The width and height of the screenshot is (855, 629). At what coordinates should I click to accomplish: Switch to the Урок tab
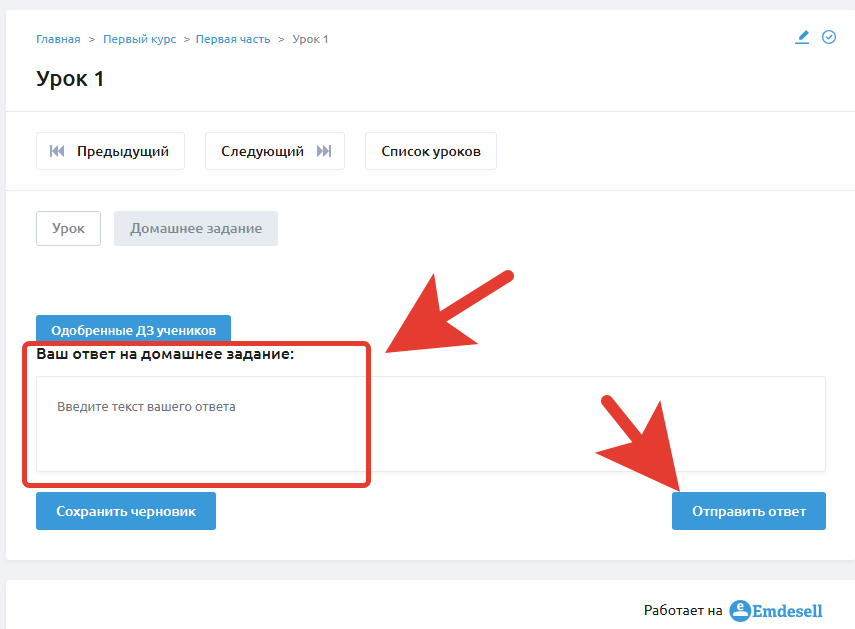point(68,228)
